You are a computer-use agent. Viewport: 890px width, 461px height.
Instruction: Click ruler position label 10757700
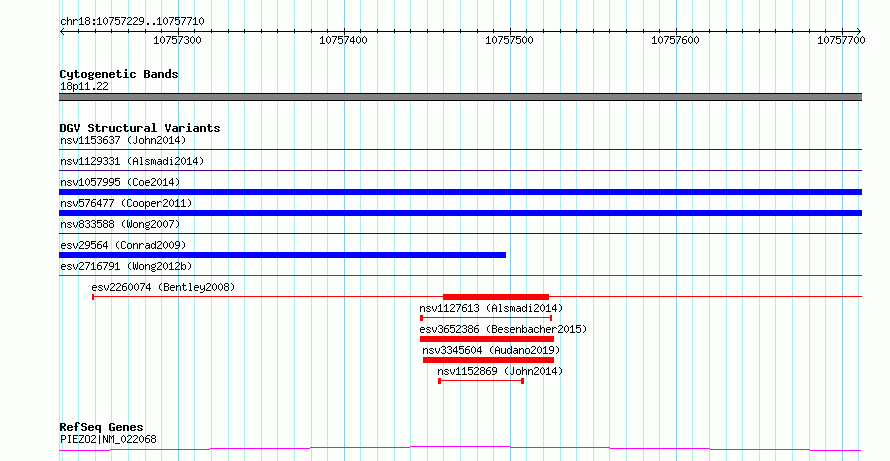point(841,40)
